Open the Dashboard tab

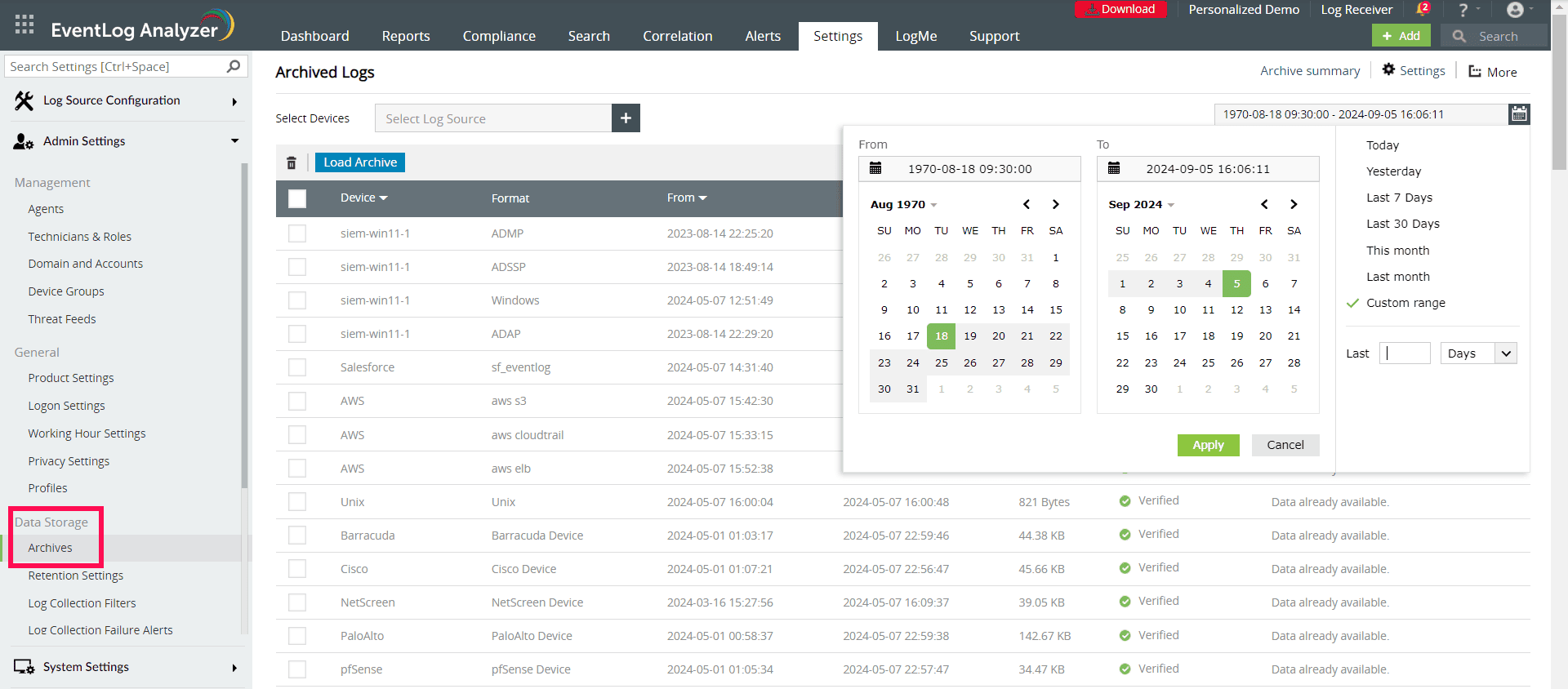tap(314, 36)
